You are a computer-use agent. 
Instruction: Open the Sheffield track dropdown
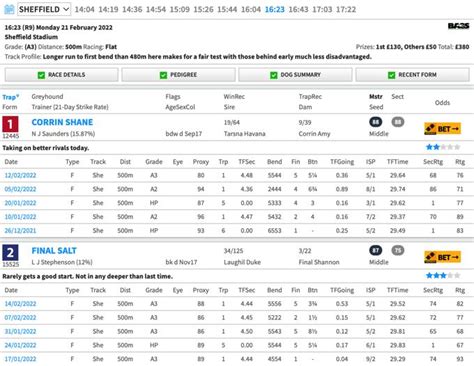coord(44,9)
